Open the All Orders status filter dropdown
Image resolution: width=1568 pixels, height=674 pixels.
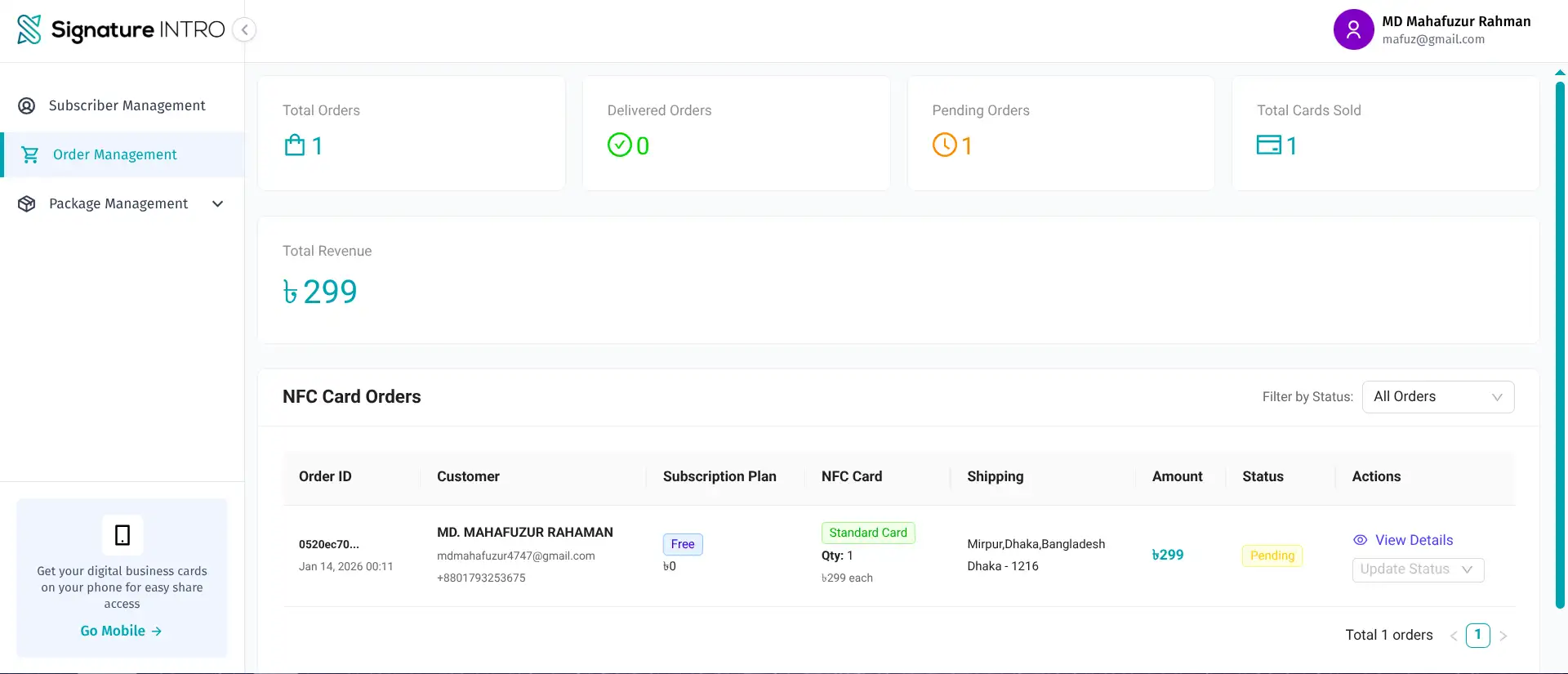point(1437,397)
